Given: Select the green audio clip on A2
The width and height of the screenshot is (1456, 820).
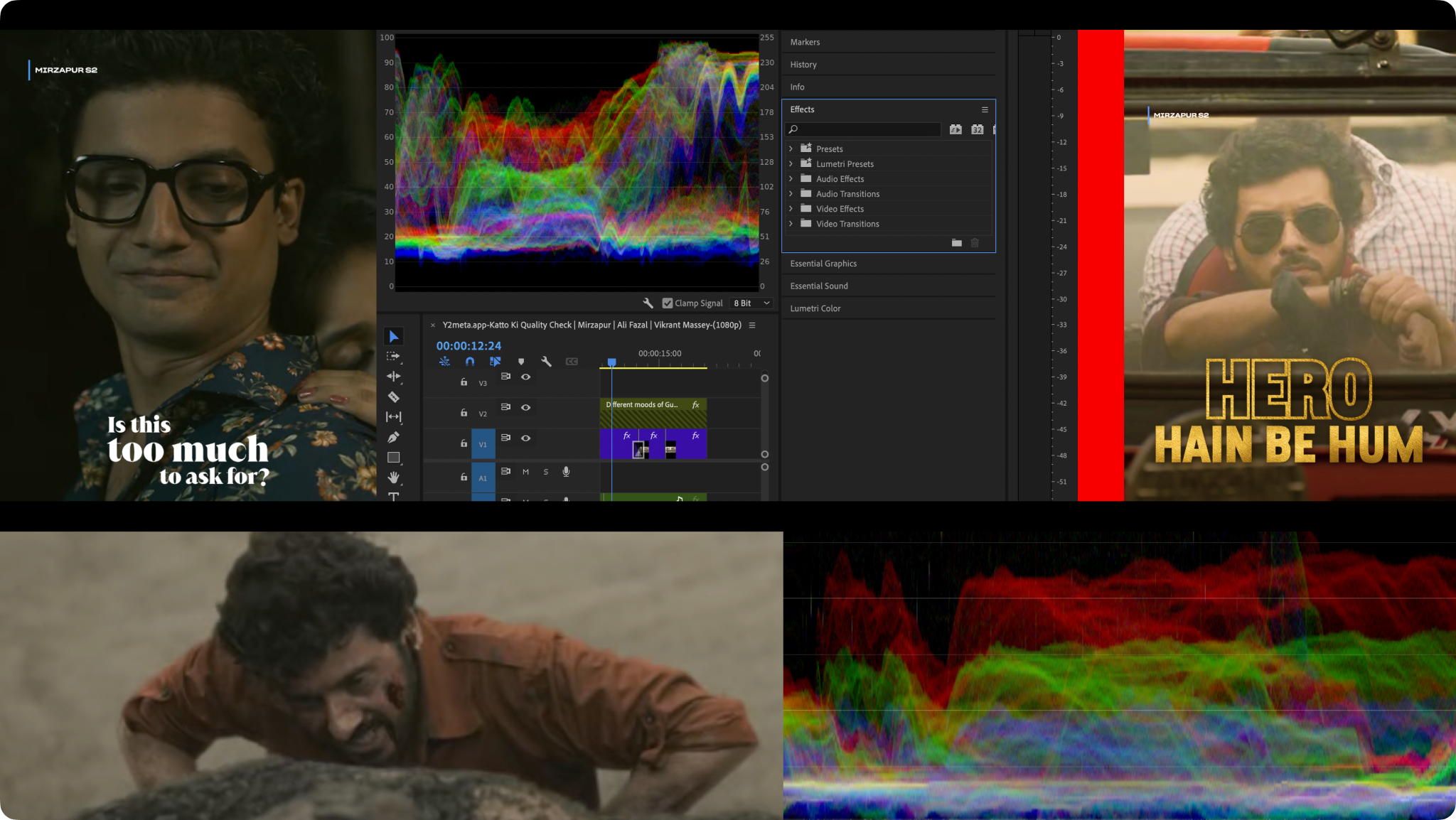Looking at the screenshot, I should point(653,497).
